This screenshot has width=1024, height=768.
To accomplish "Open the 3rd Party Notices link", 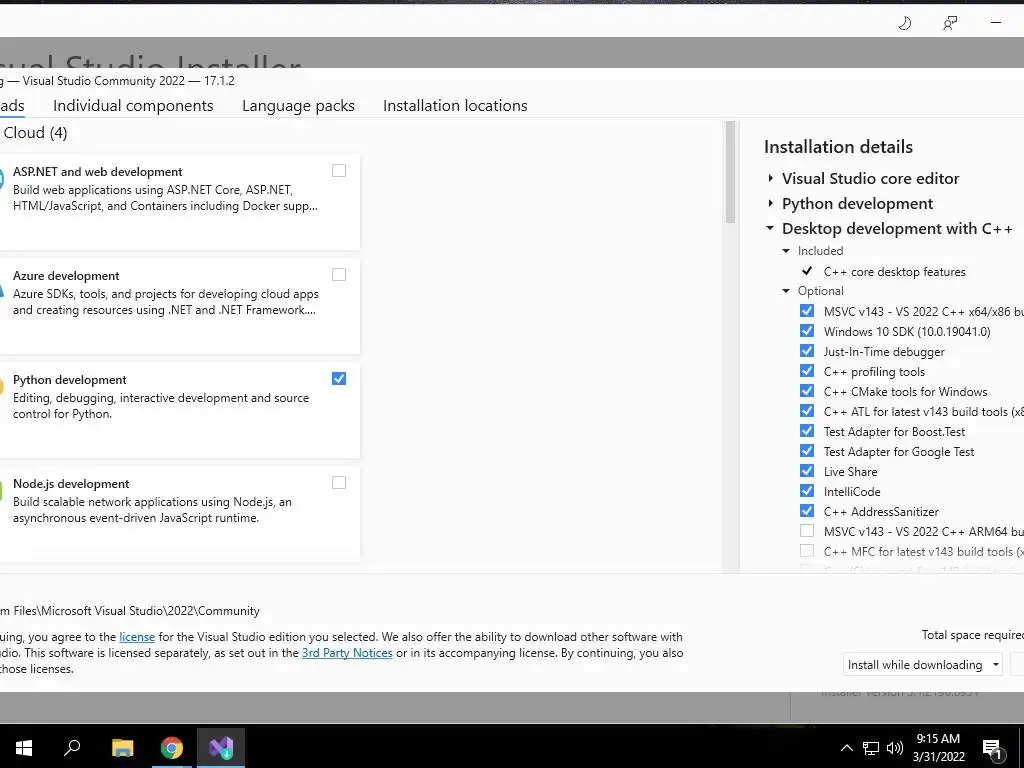I will click(x=347, y=653).
